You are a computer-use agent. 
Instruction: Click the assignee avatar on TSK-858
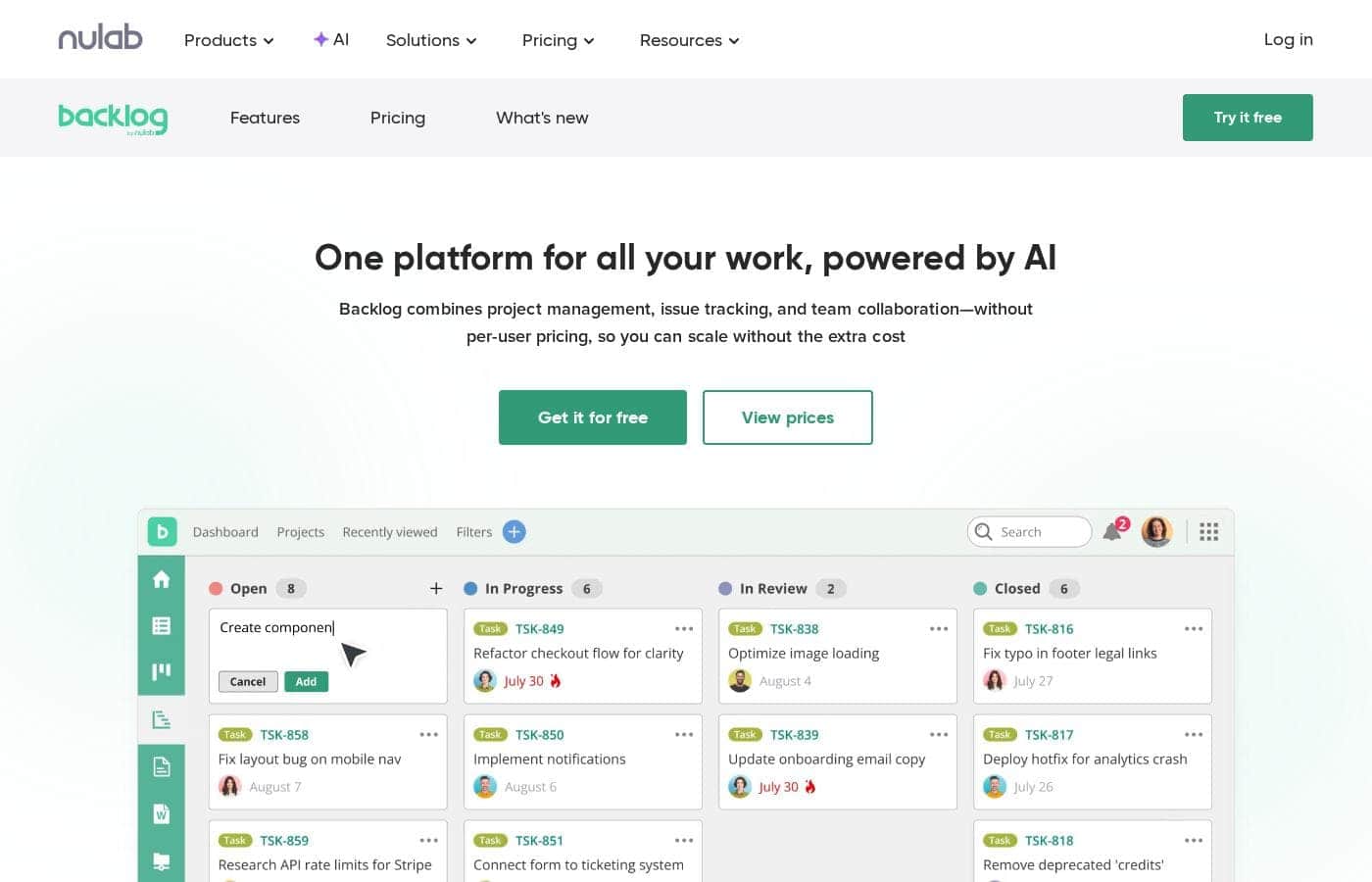point(230,786)
